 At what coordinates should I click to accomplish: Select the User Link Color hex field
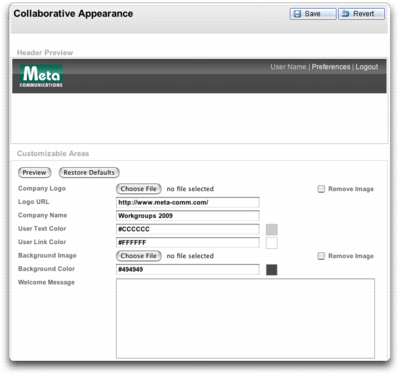188,243
